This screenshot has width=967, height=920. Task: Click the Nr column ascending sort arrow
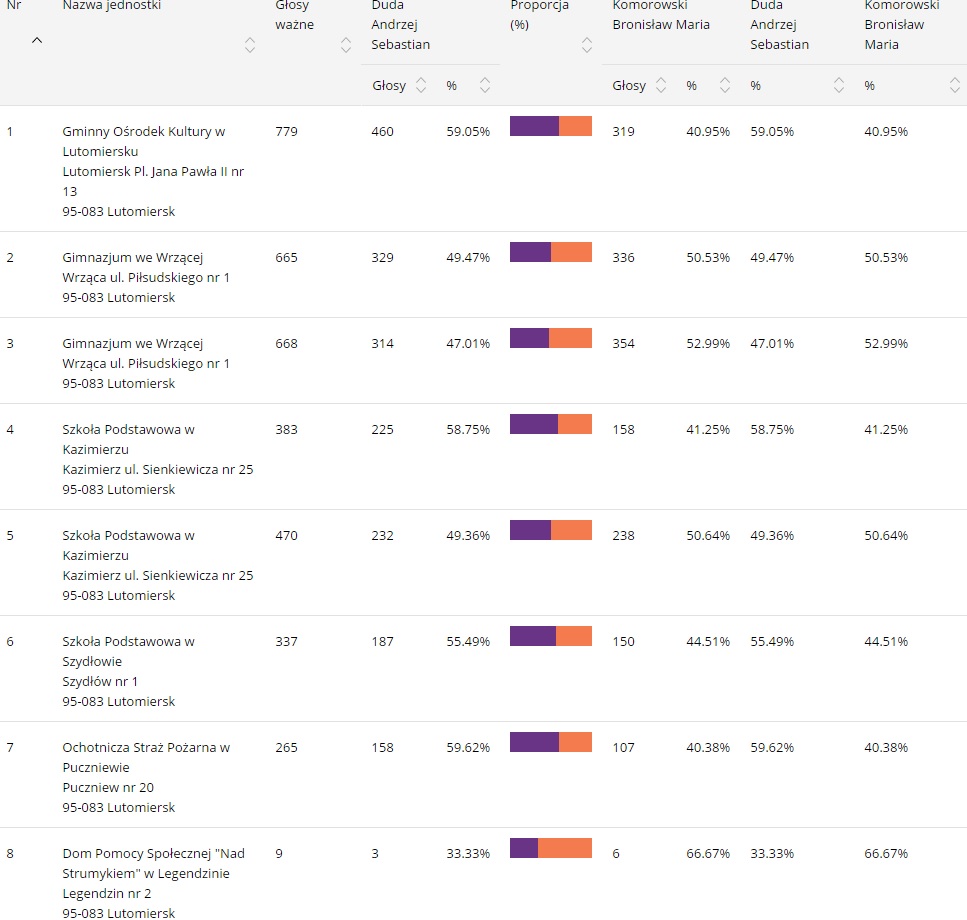[37, 41]
